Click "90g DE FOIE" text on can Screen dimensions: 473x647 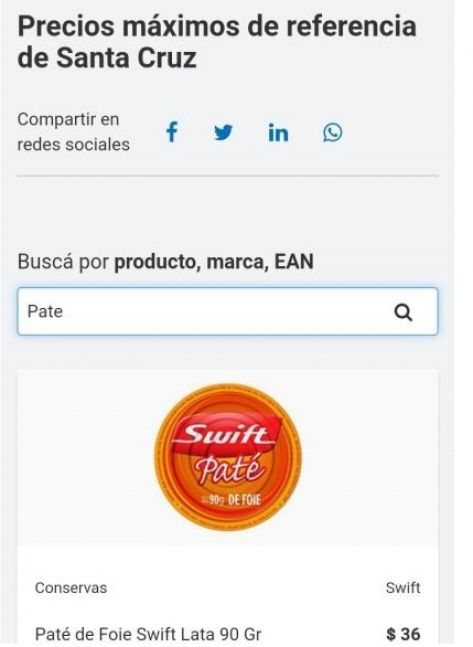click(231, 500)
